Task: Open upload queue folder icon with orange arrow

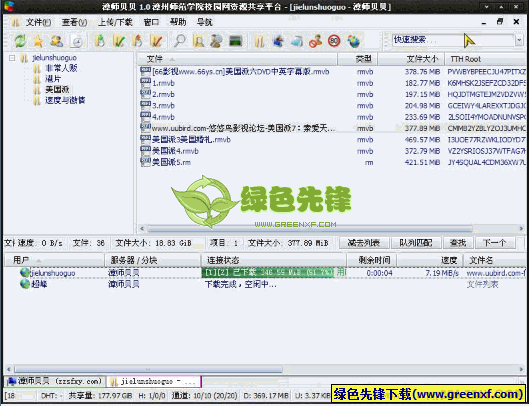Action: pos(137,41)
